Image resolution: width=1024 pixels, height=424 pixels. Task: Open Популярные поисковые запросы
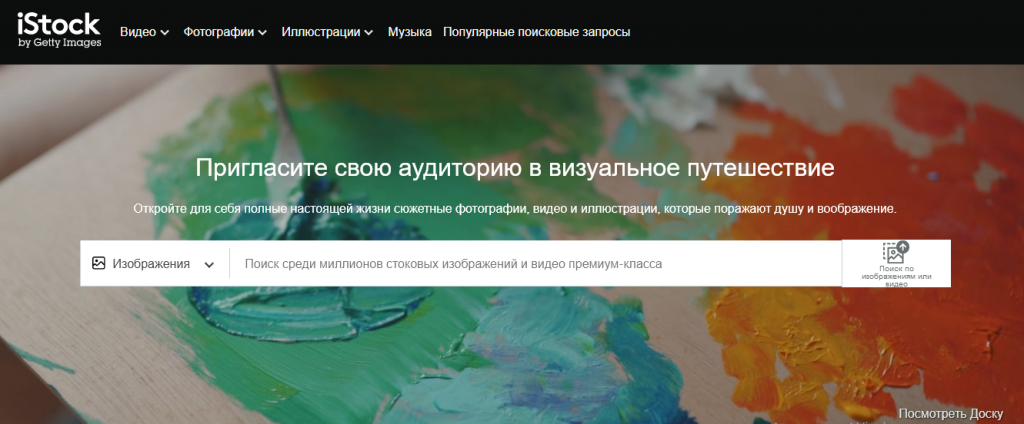537,32
